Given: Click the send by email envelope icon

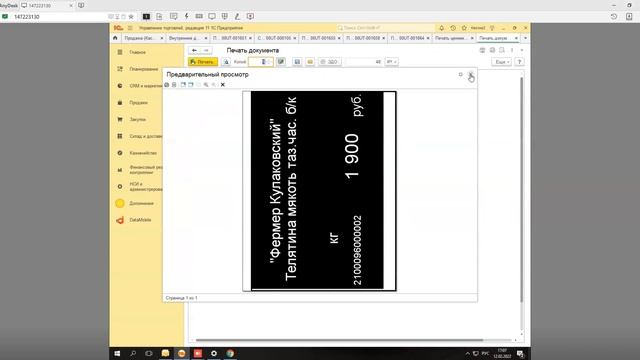Looking at the screenshot, I should click(x=310, y=62).
